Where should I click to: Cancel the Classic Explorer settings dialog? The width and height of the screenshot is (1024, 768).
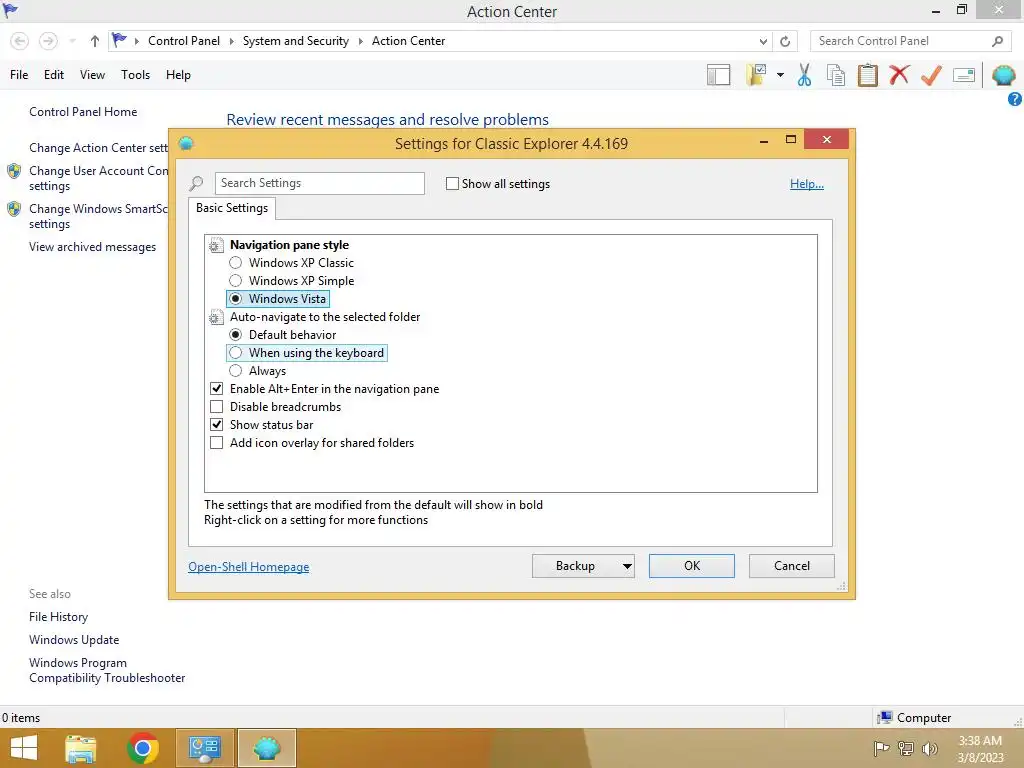pyautogui.click(x=792, y=566)
